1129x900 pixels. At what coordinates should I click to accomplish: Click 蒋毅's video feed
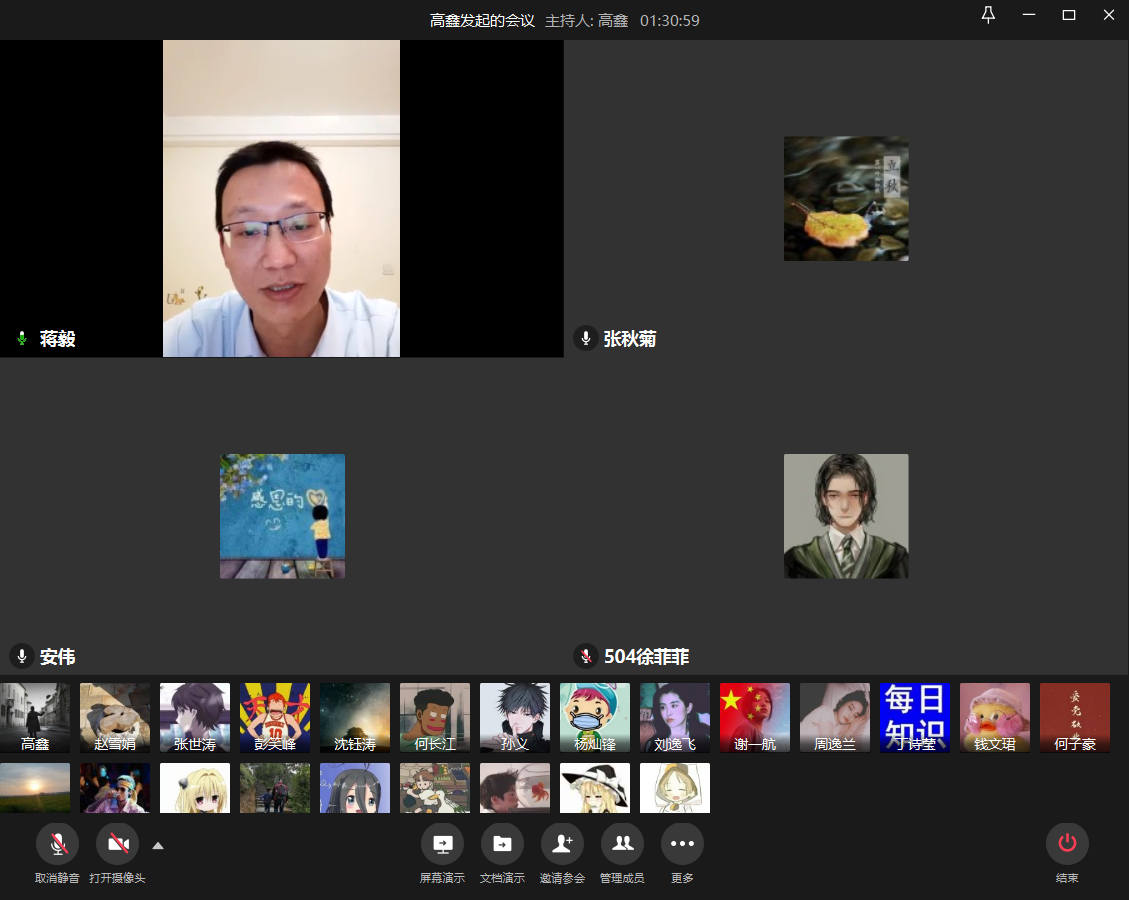[x=281, y=198]
